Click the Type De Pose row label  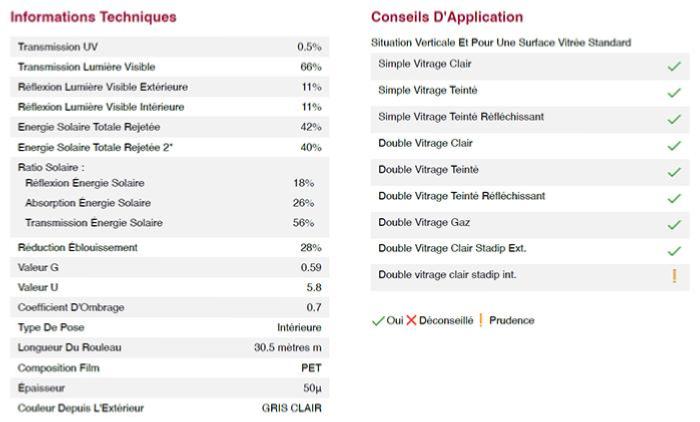pyautogui.click(x=51, y=328)
